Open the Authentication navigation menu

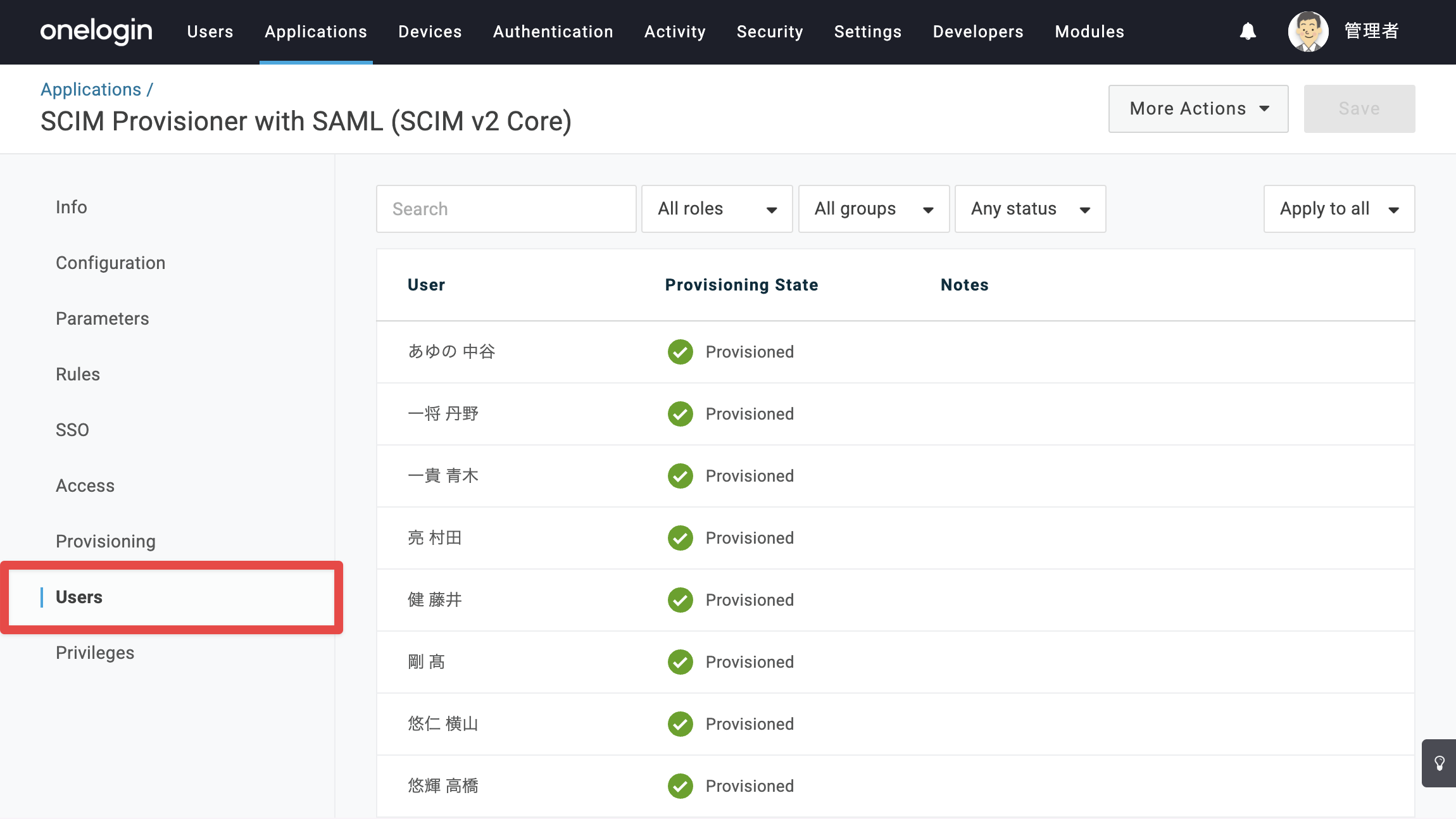tap(553, 32)
